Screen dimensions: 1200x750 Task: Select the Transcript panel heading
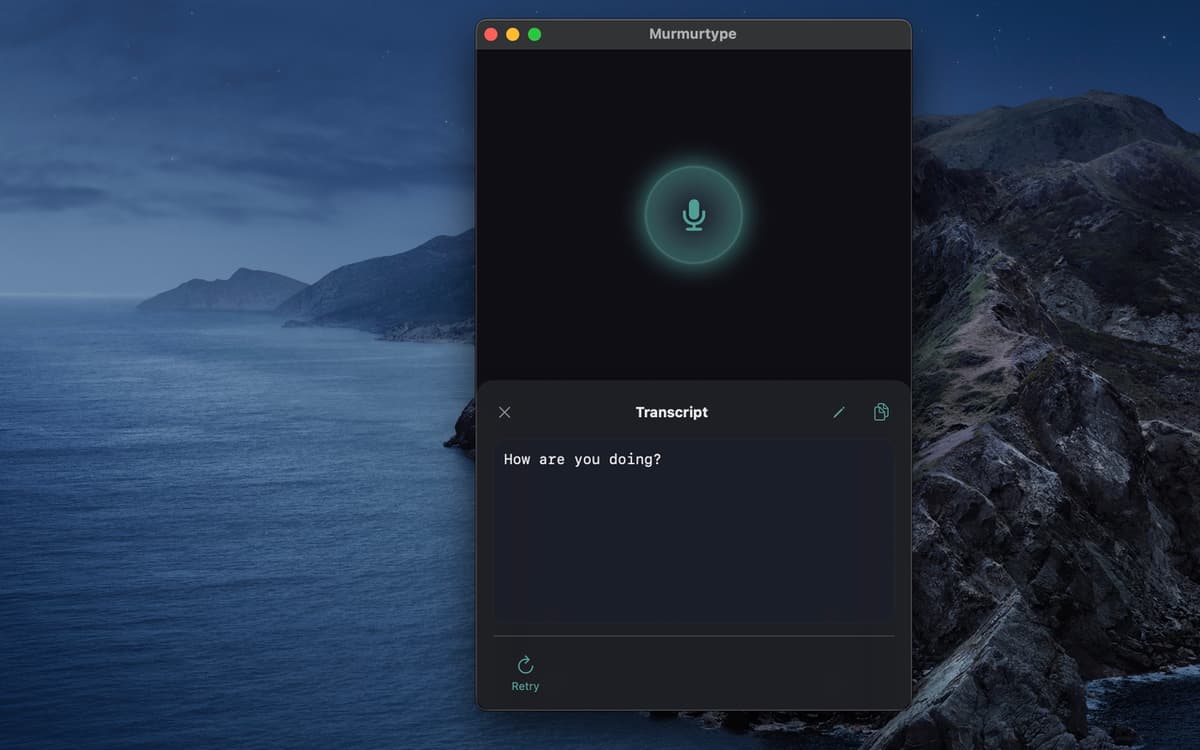click(671, 412)
